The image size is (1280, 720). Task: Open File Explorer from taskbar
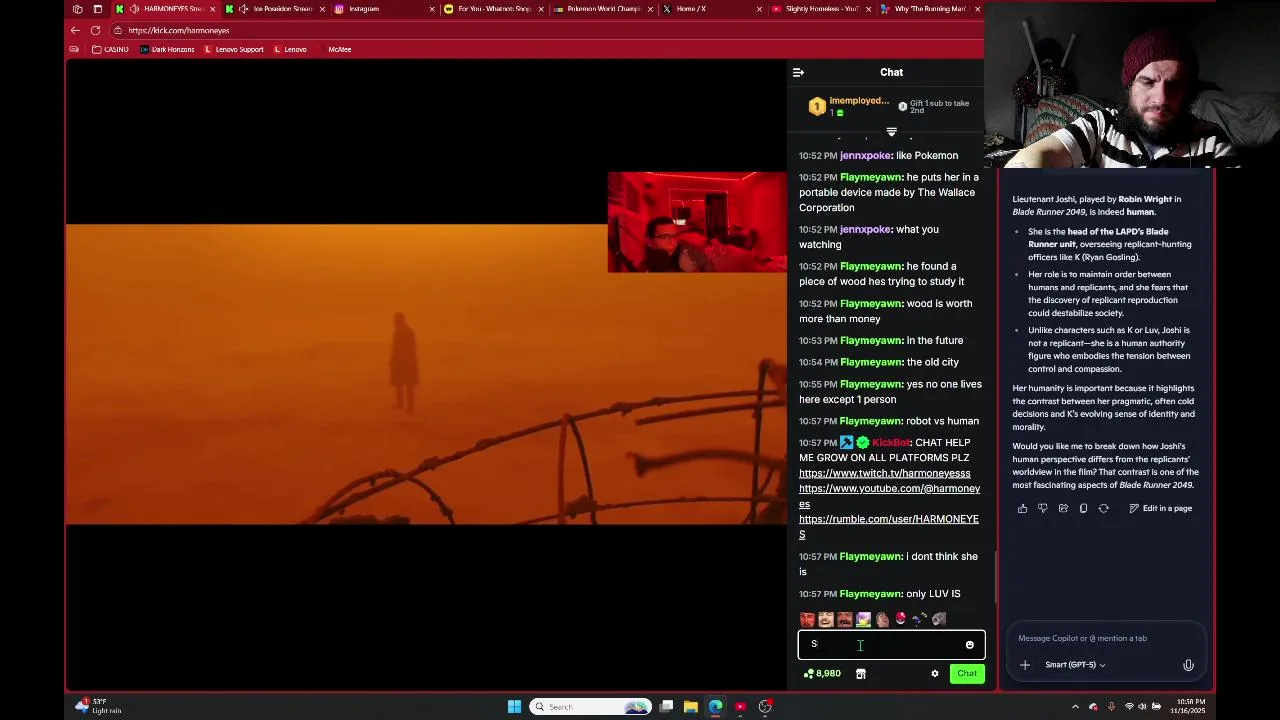[x=691, y=707]
